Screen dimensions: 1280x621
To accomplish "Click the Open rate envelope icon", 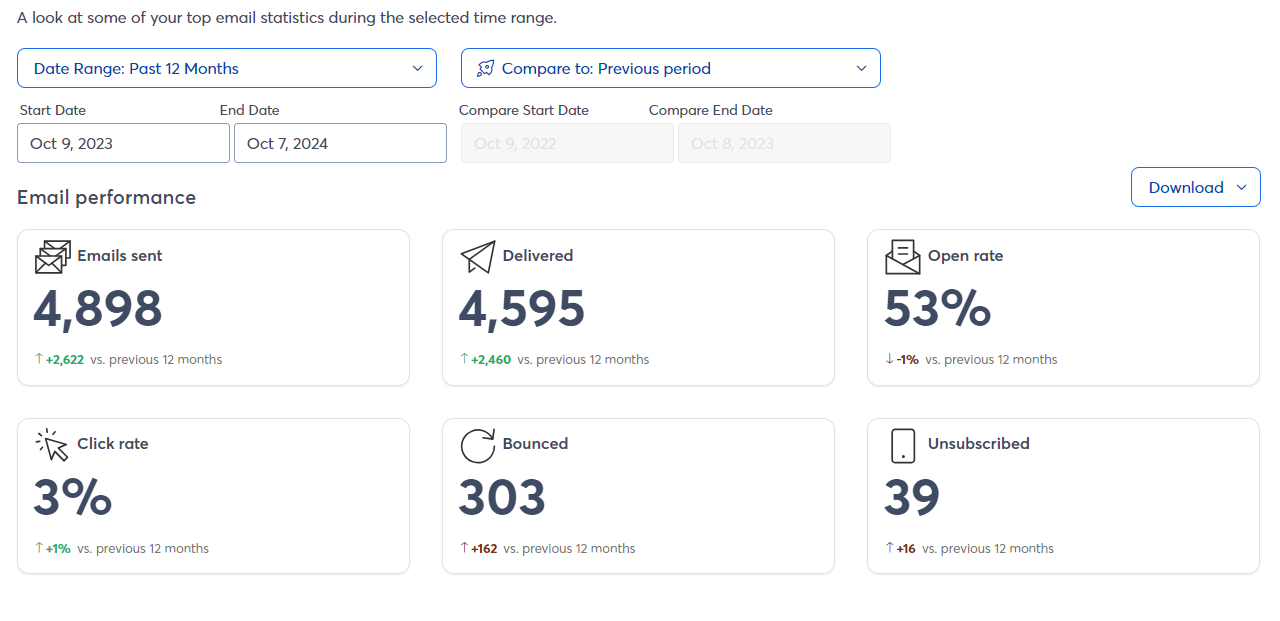I will coord(902,257).
